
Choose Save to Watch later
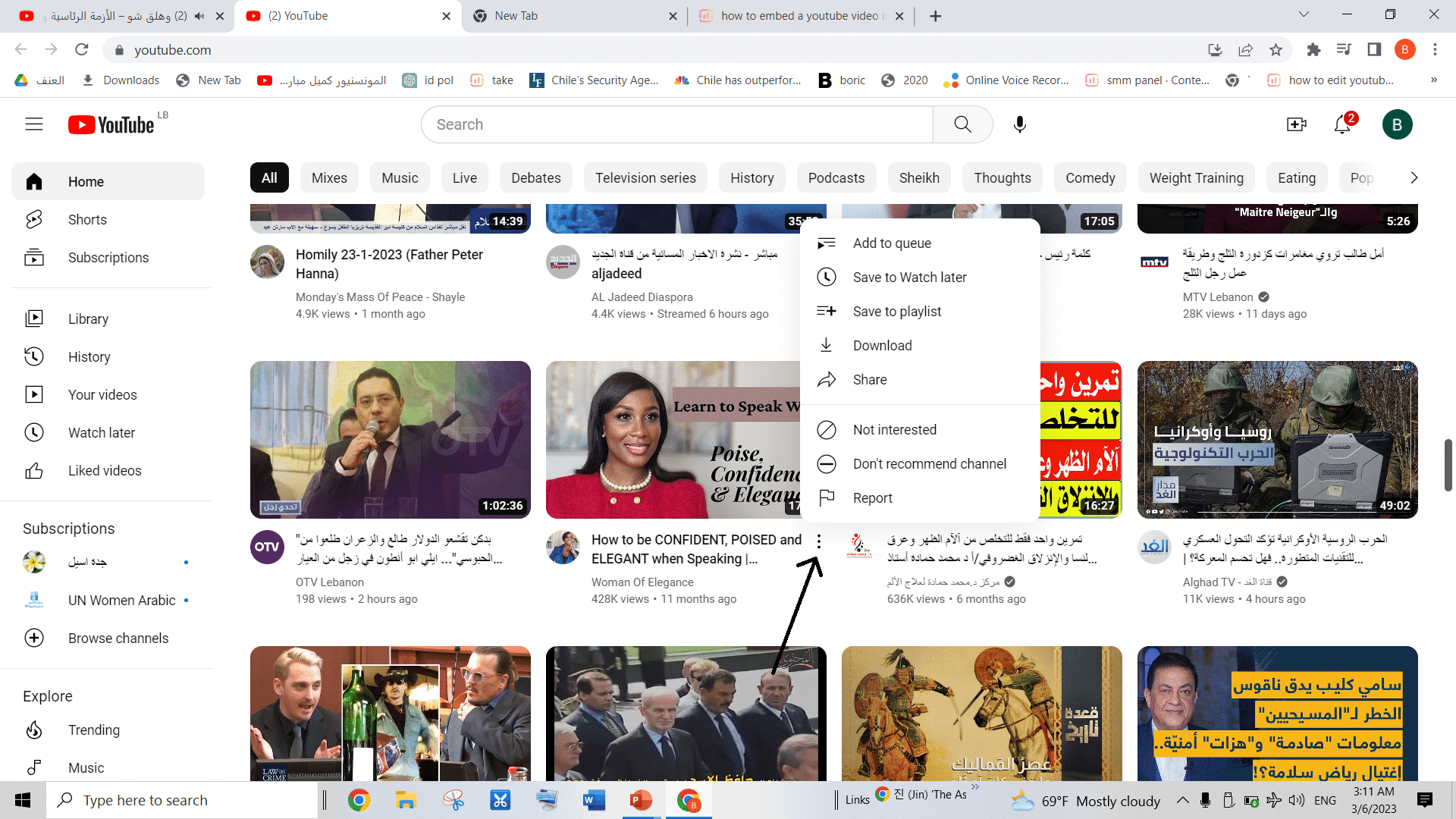coord(920,278)
